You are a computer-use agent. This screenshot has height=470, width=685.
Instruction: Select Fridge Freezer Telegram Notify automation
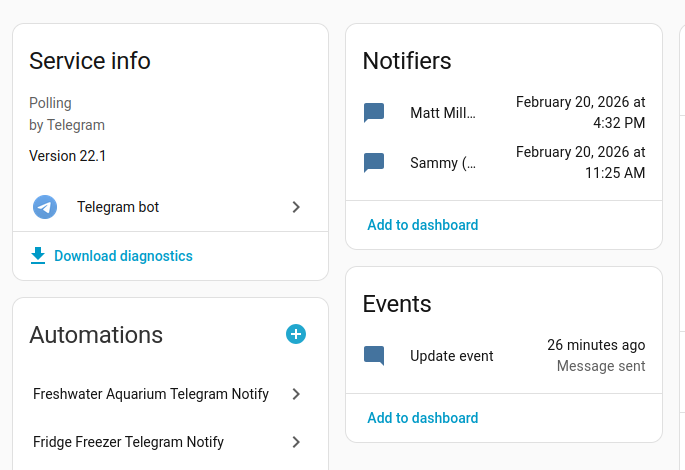click(x=128, y=442)
